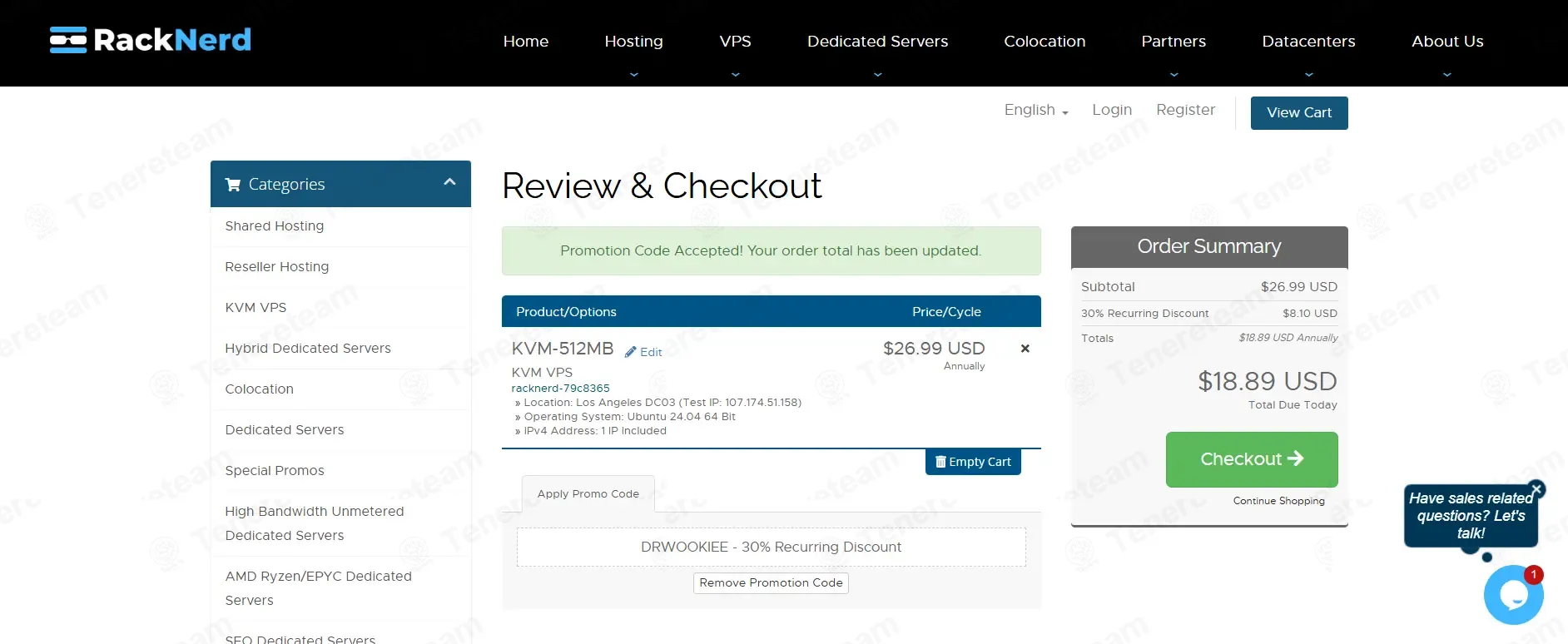Click the pencil Edit link for KVM-512MB
Image resolution: width=1568 pixels, height=644 pixels.
coord(643,352)
